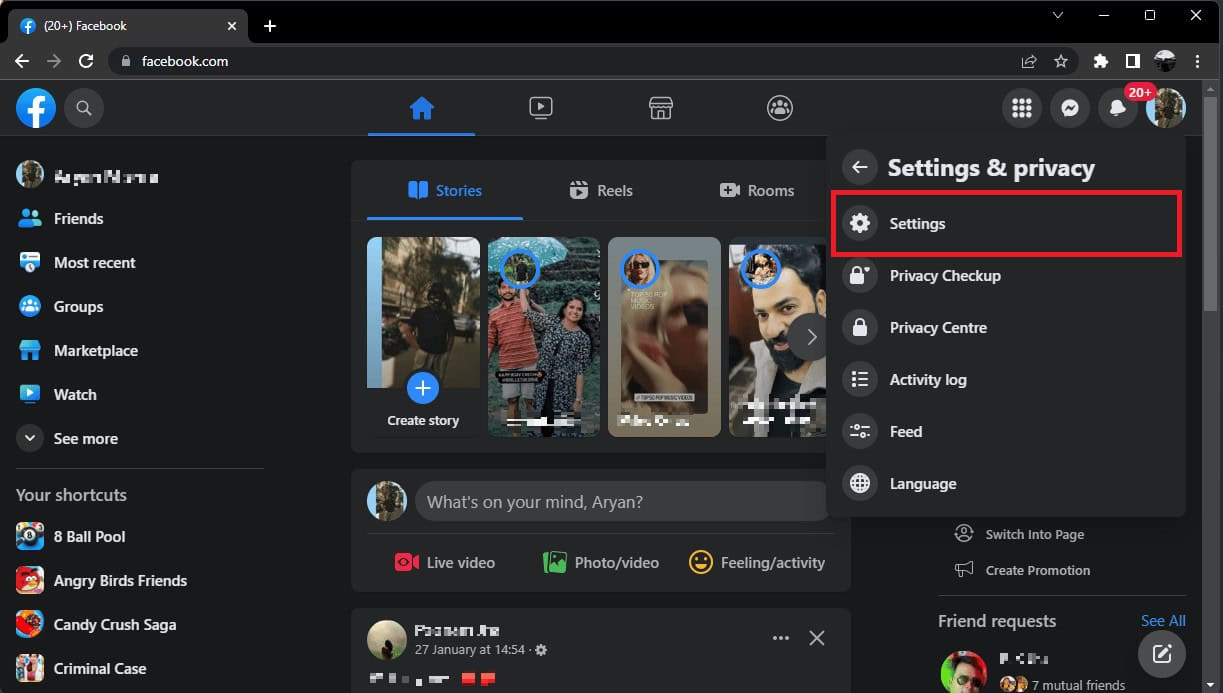
Task: Open Language menu entry
Action: (x=1007, y=484)
